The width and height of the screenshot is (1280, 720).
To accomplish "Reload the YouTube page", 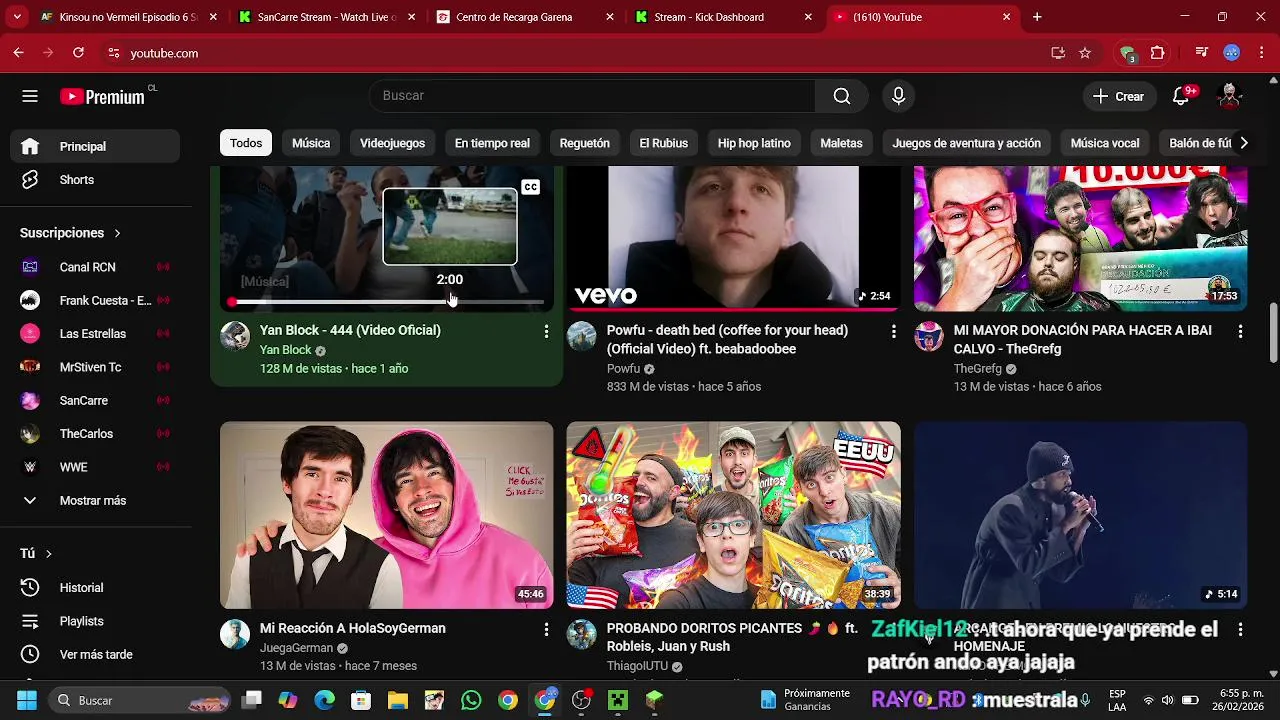I will click(78, 53).
